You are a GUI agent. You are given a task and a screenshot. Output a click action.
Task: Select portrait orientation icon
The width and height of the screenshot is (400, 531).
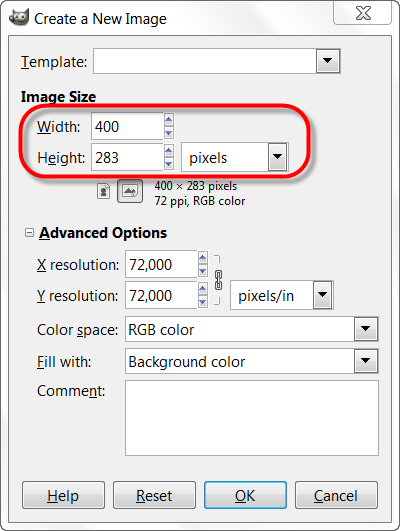click(104, 191)
